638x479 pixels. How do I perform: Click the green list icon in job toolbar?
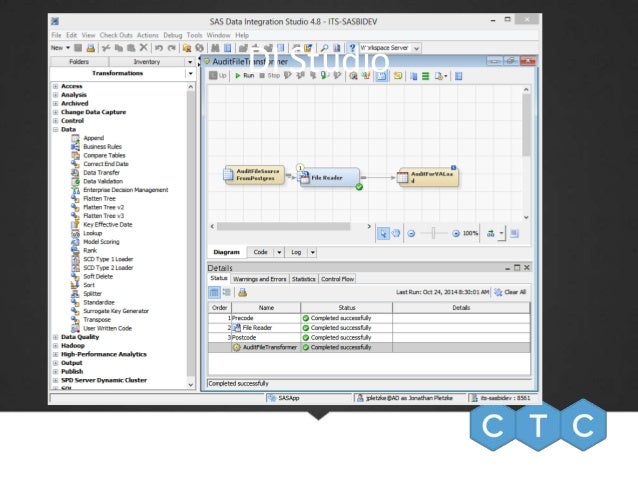click(x=426, y=76)
